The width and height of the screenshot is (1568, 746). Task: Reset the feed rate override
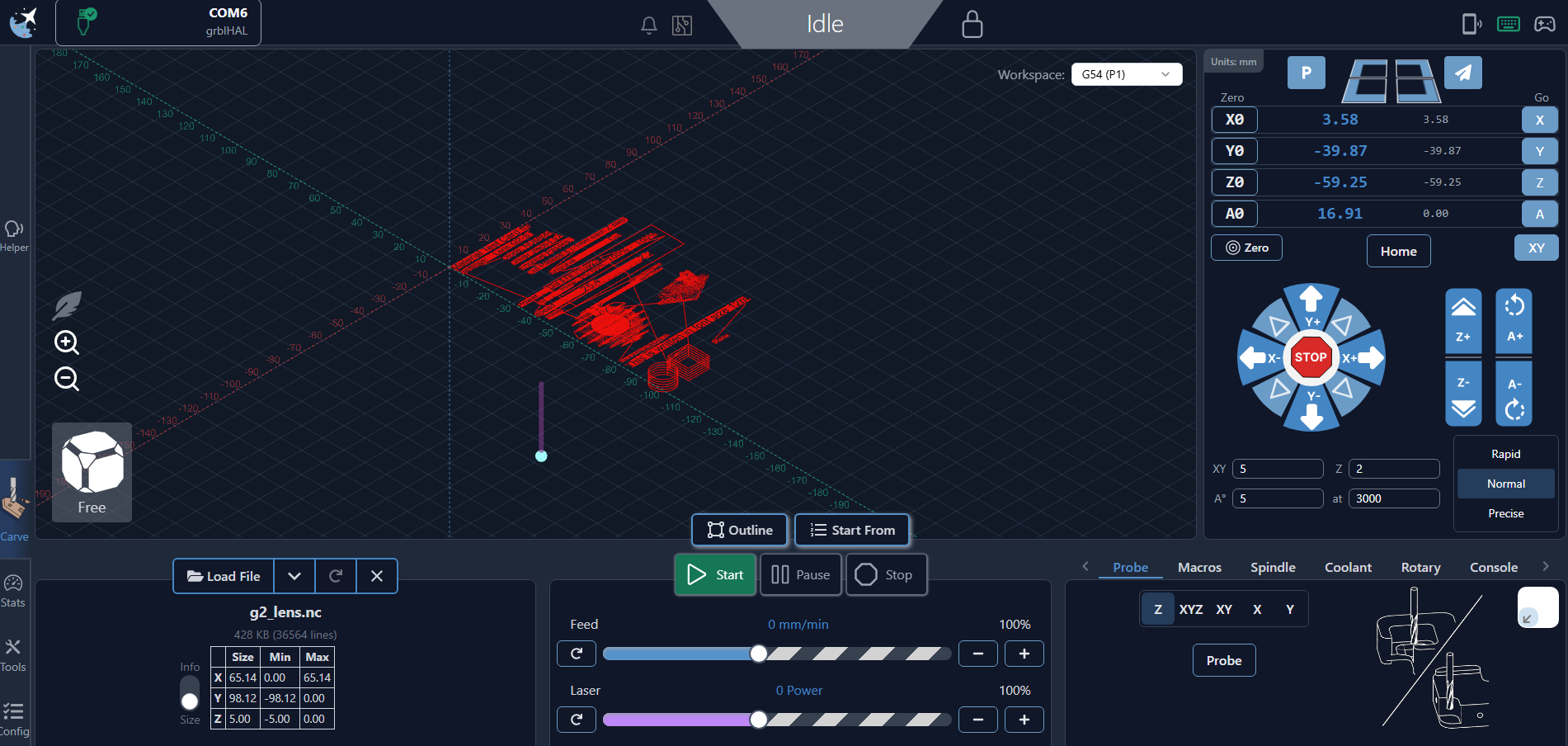577,654
